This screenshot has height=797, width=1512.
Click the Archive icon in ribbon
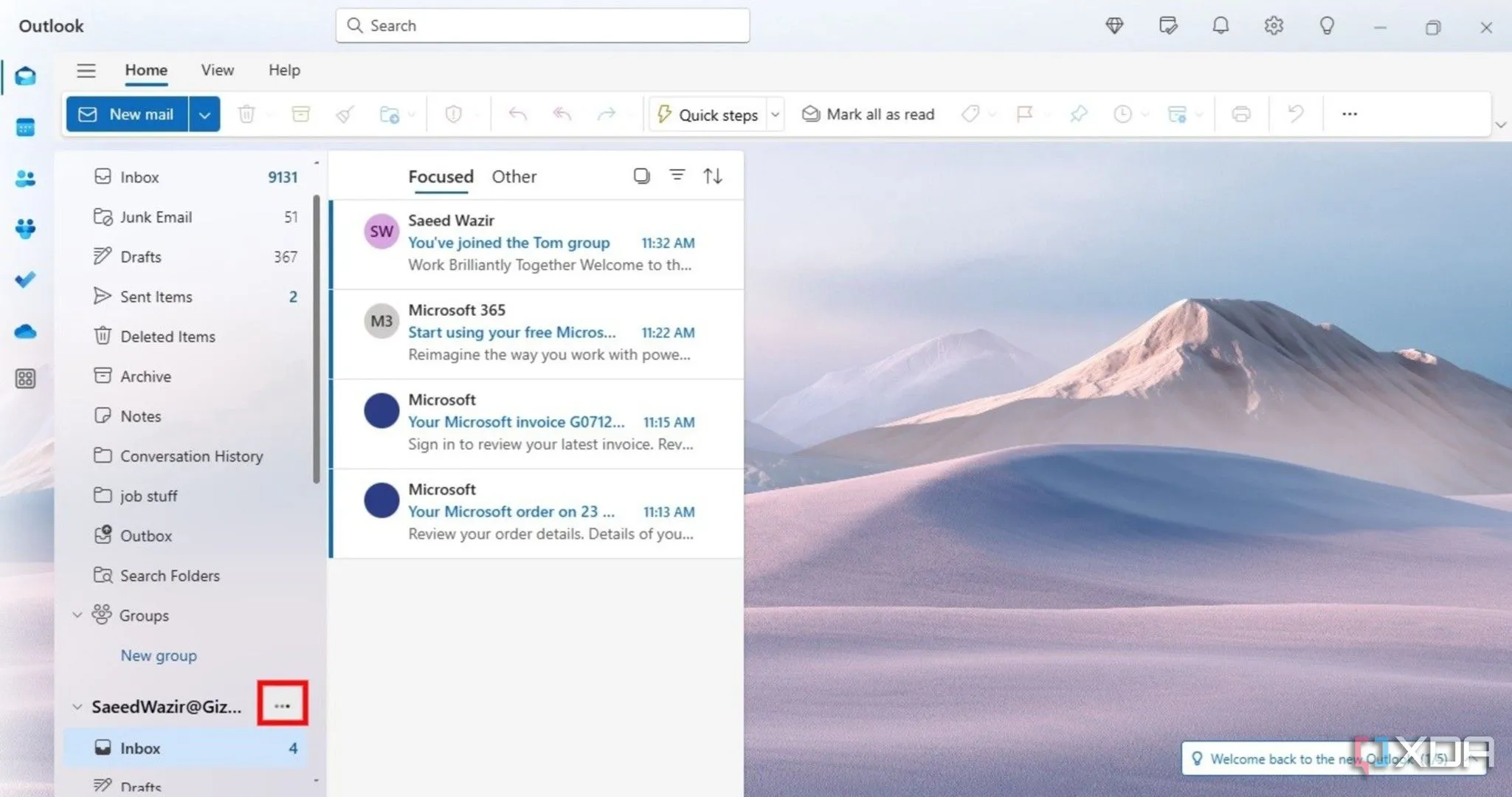pyautogui.click(x=301, y=114)
